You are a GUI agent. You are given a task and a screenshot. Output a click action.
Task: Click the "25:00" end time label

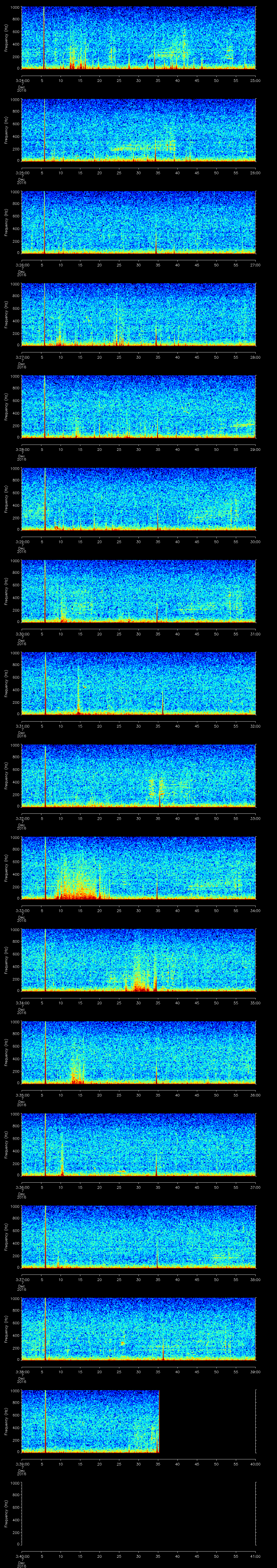pos(255,80)
